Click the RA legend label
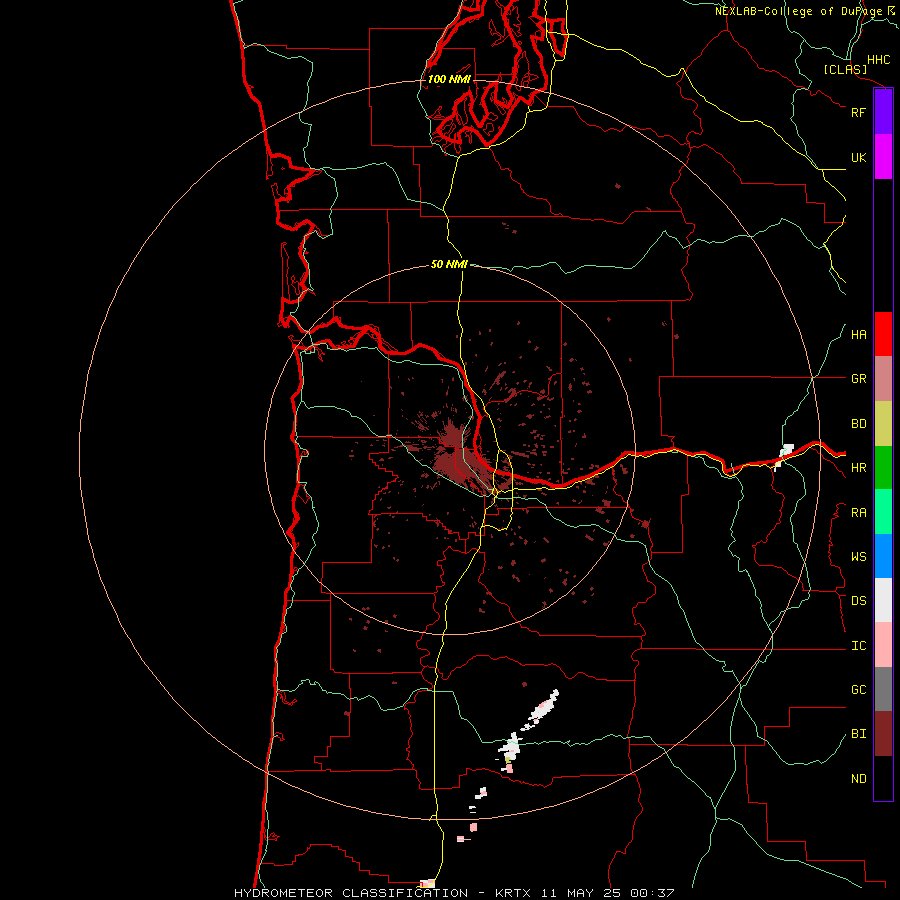The image size is (900, 900). click(859, 513)
